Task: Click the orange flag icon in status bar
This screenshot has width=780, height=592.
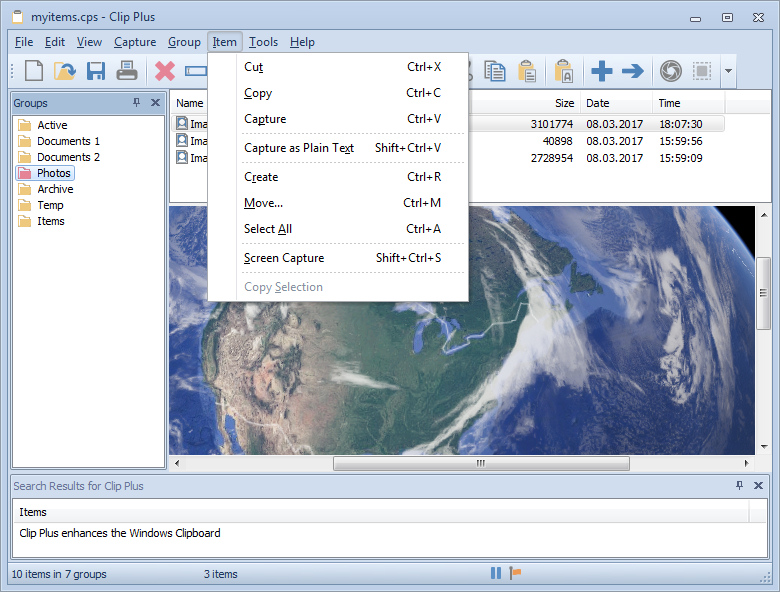Action: 516,573
